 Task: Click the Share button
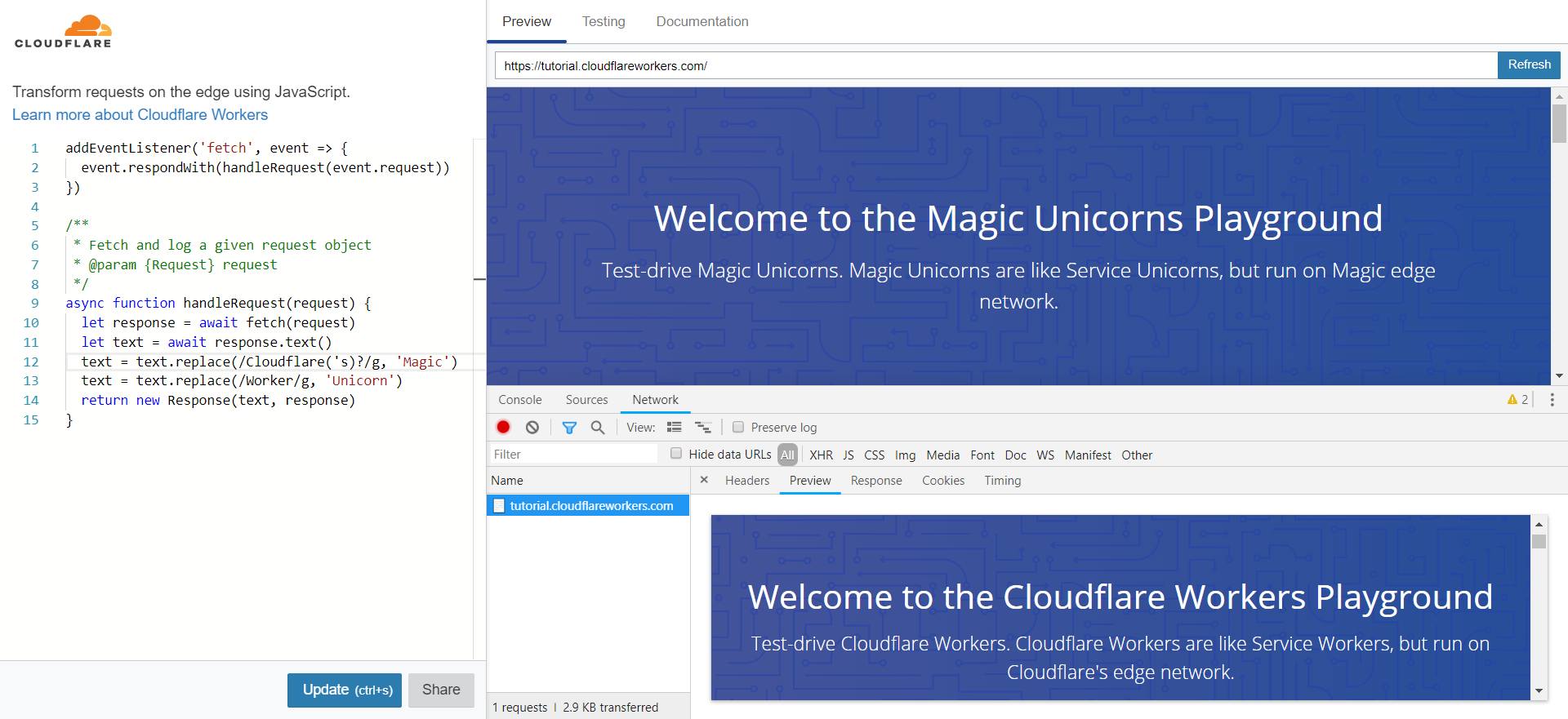pyautogui.click(x=441, y=690)
